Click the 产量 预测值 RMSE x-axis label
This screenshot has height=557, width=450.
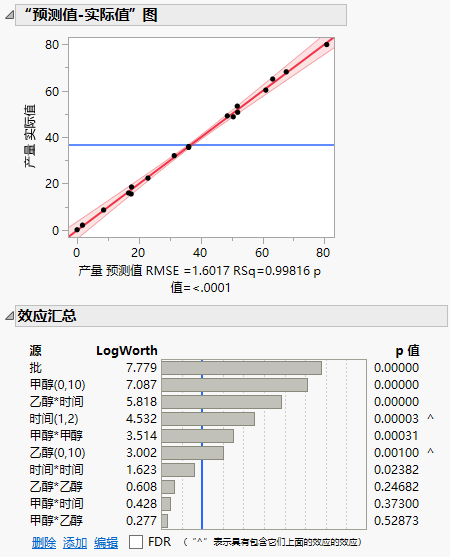pyautogui.click(x=199, y=279)
